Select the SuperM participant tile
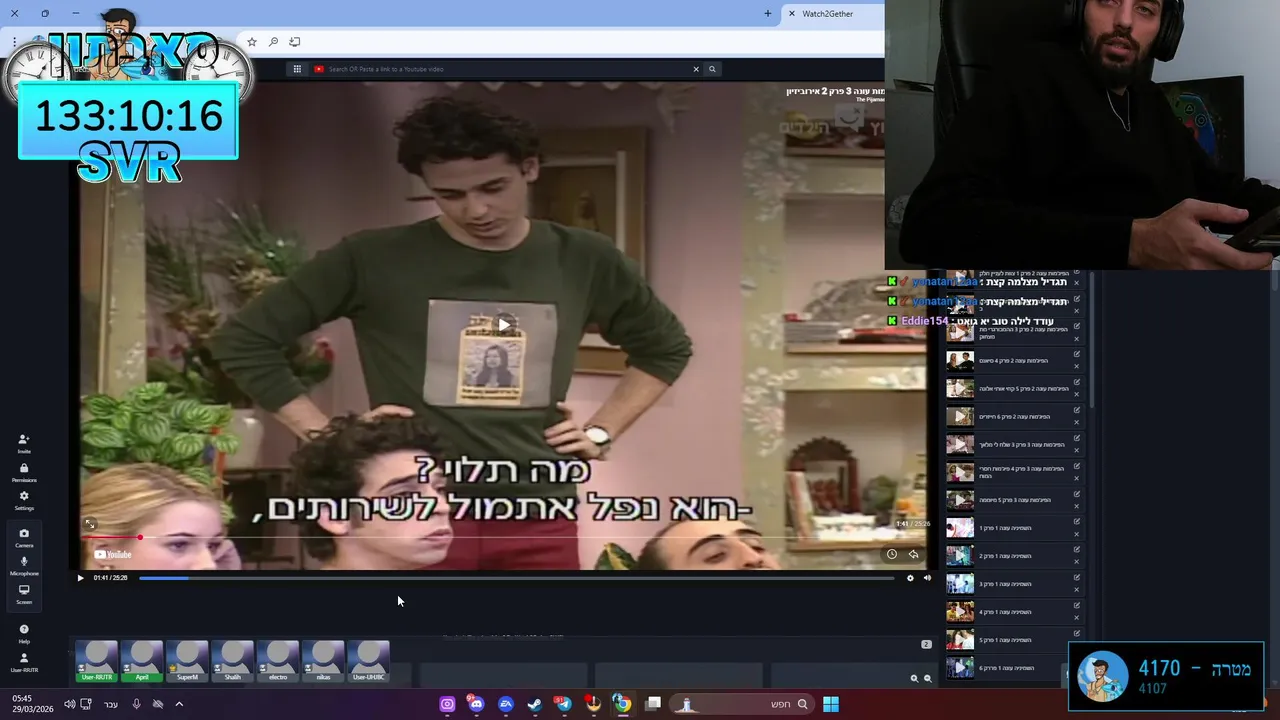1280x720 pixels. [x=187, y=661]
